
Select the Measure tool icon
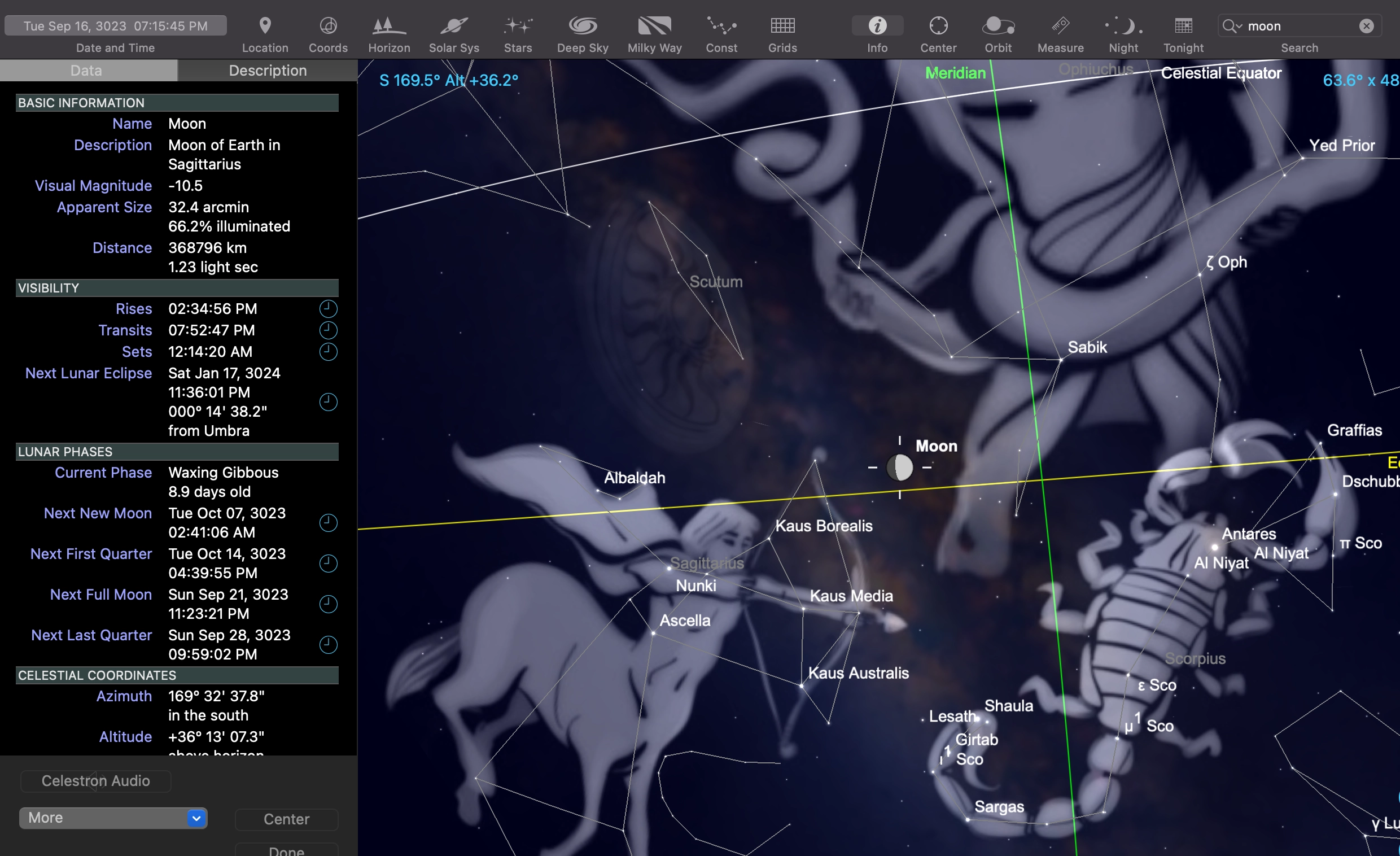click(1060, 26)
